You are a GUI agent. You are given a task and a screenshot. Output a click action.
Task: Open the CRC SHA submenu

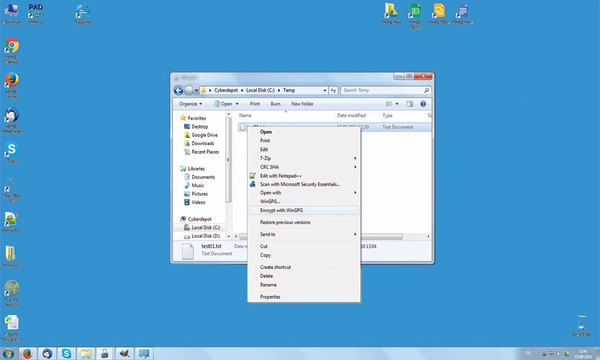tap(304, 167)
